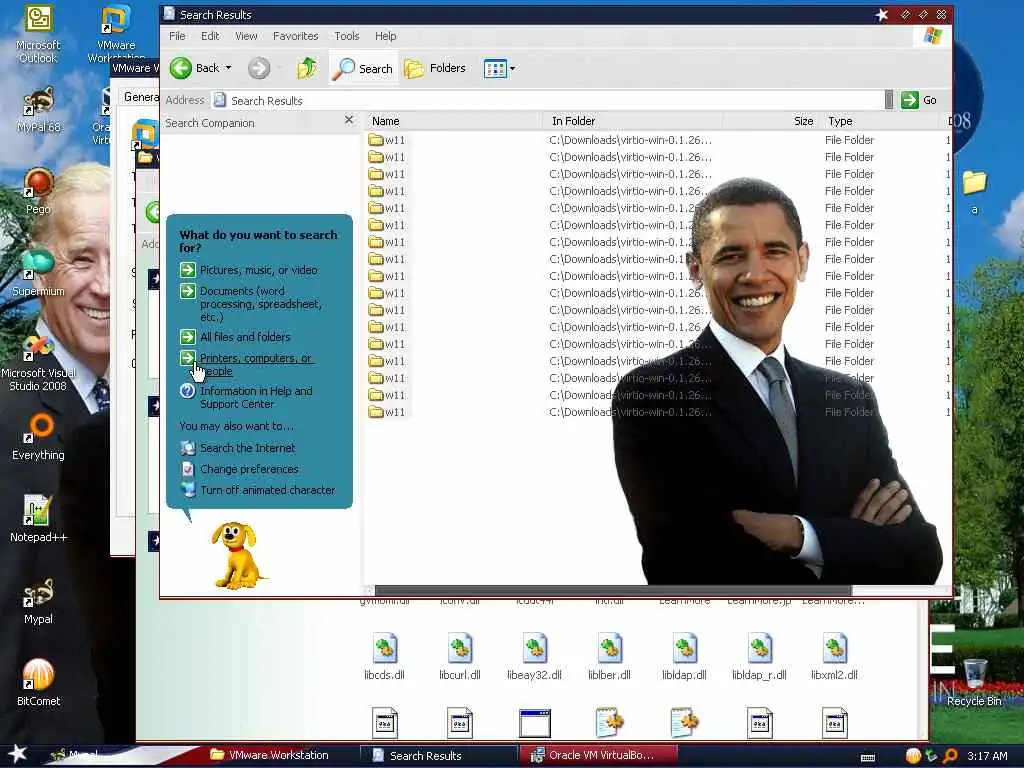The width and height of the screenshot is (1024, 768).
Task: Click the system clock showing 3:17 AM
Action: point(987,756)
